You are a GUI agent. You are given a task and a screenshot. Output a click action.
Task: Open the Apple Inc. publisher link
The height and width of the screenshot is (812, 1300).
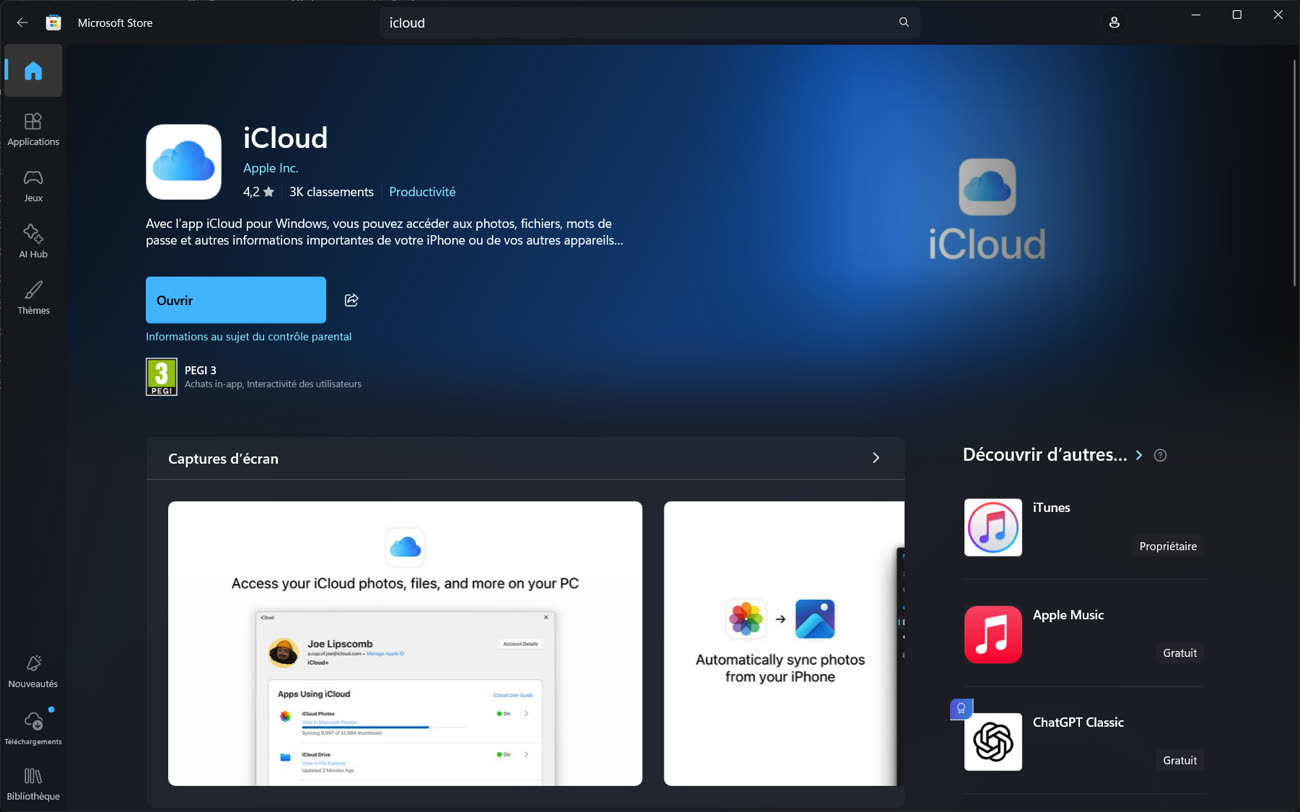point(270,168)
